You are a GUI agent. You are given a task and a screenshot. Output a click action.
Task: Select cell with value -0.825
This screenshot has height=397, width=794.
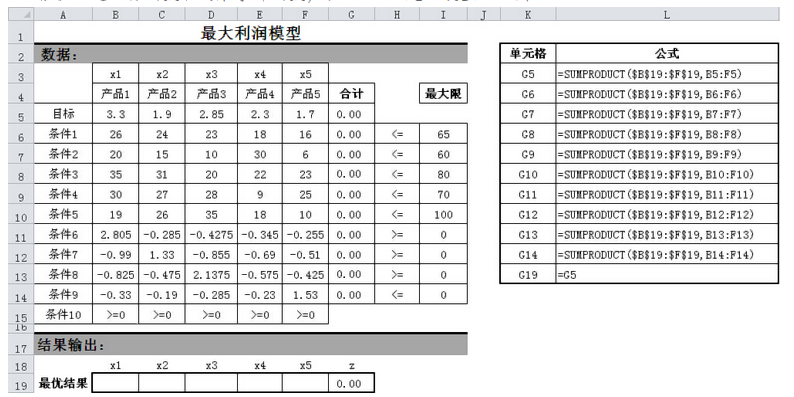pos(115,274)
